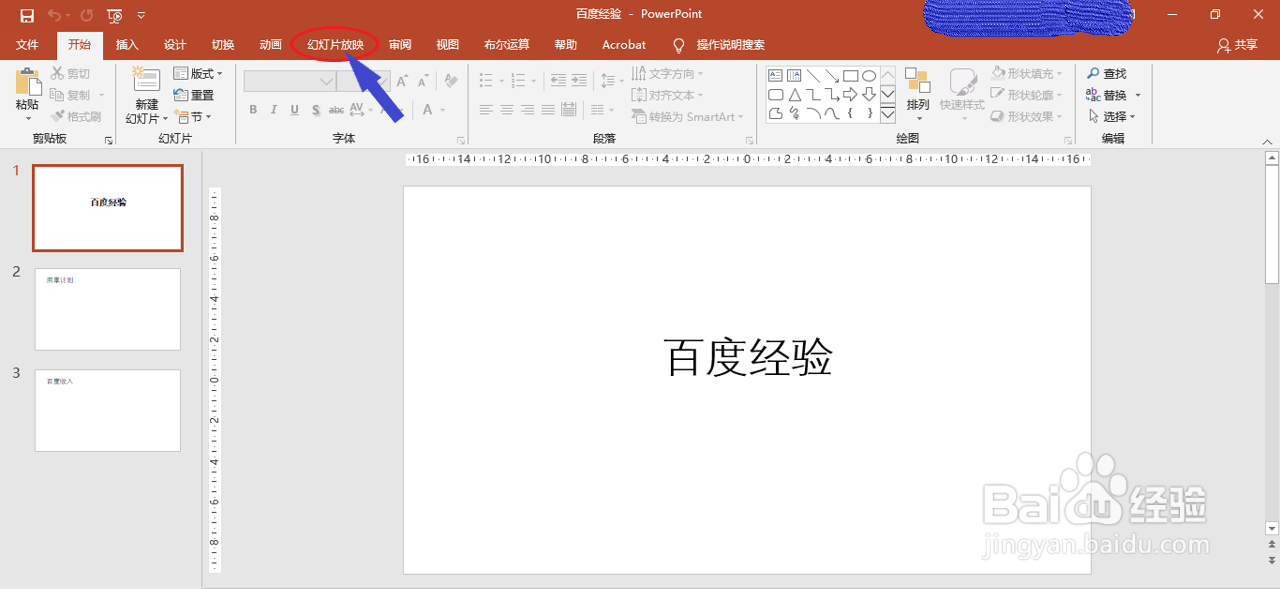Click 查找 to find text
Image resolution: width=1280 pixels, height=589 pixels.
click(x=1107, y=74)
